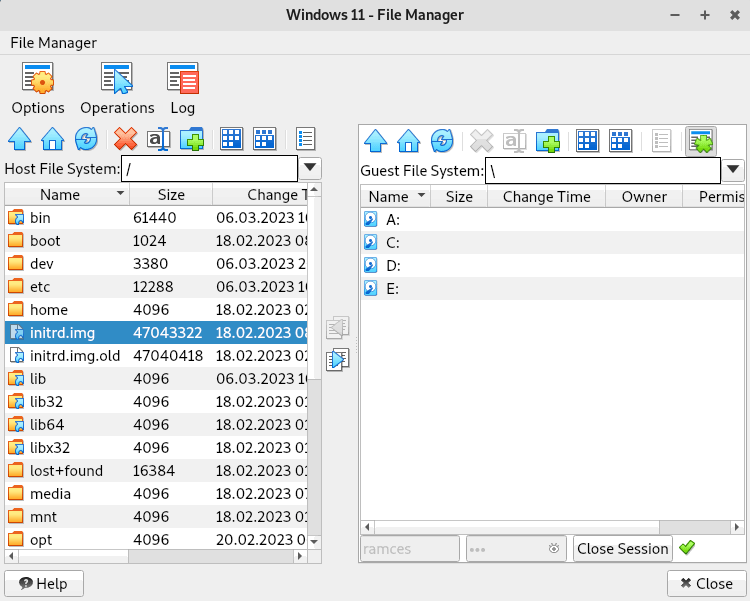Viewport: 750px width, 601px height.
Task: Click the ramces username field
Action: 409,548
